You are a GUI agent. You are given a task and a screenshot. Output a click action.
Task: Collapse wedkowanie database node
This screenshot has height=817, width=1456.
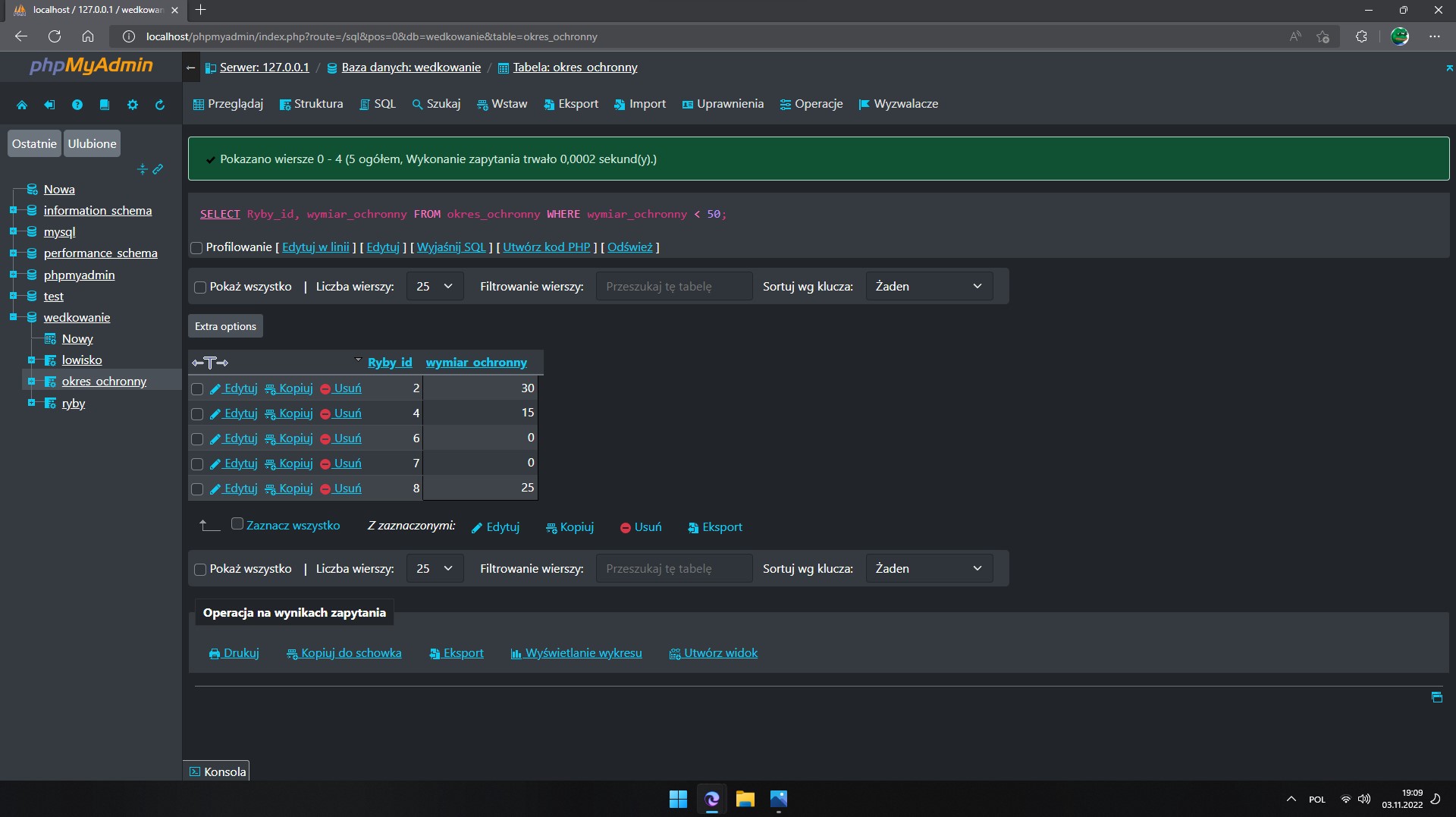click(13, 317)
